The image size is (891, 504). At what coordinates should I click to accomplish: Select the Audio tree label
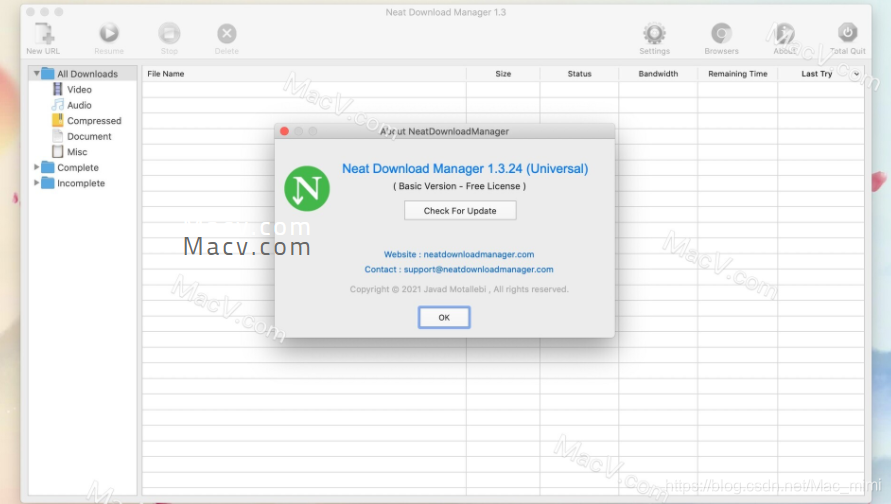point(79,105)
